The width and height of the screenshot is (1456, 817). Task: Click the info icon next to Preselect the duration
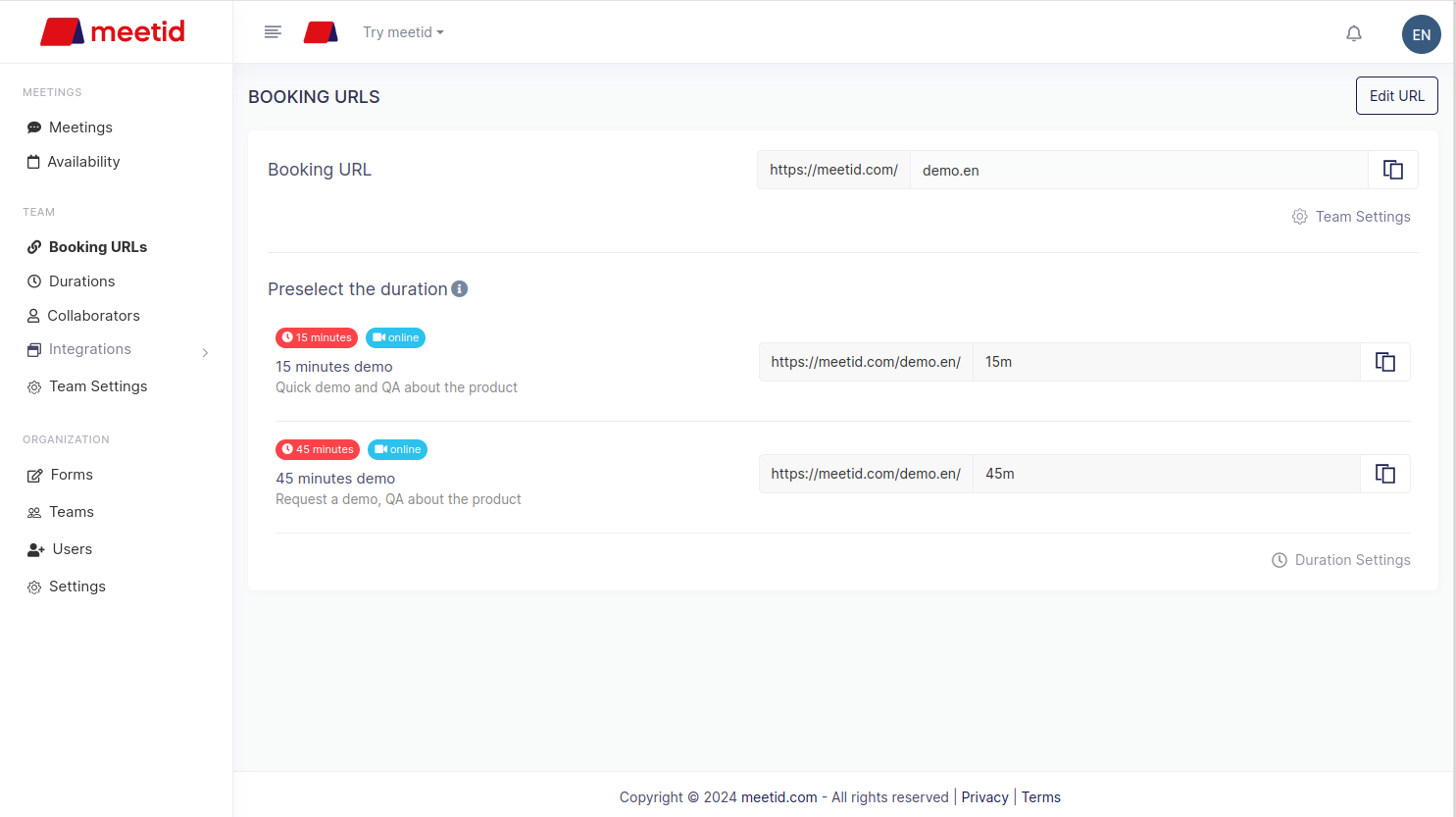tap(459, 288)
